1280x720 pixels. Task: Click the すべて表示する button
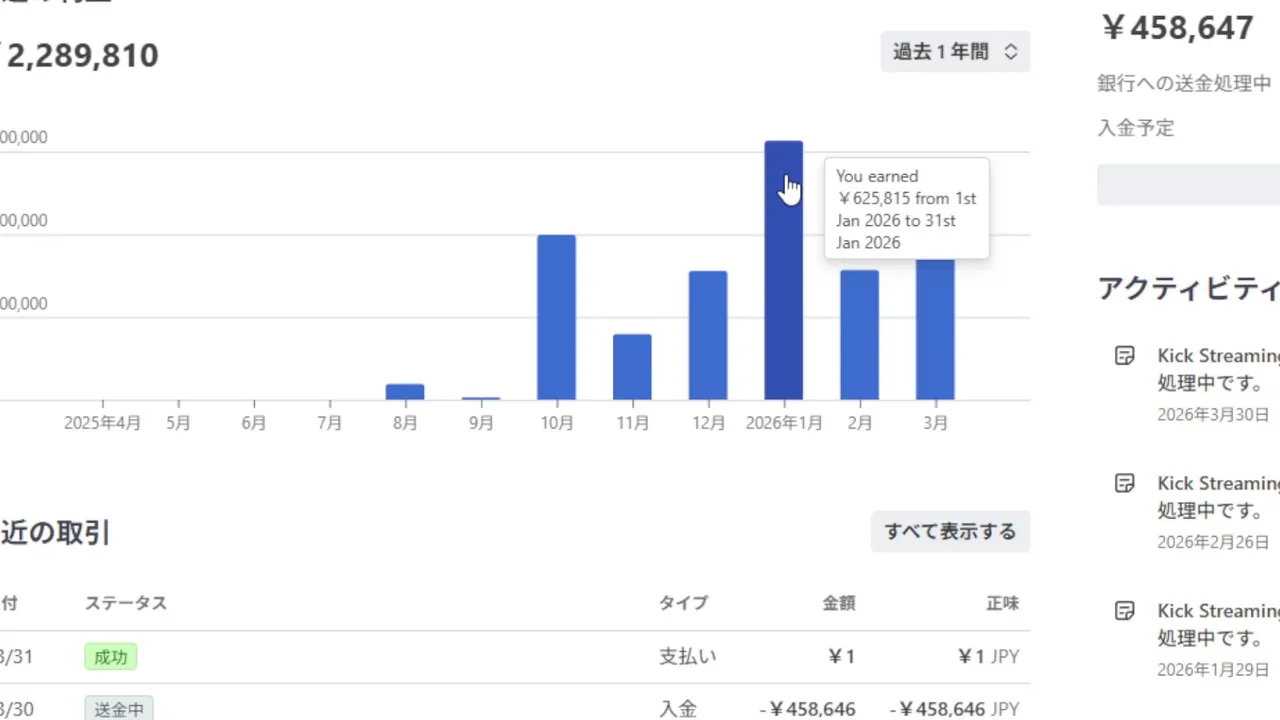(950, 532)
